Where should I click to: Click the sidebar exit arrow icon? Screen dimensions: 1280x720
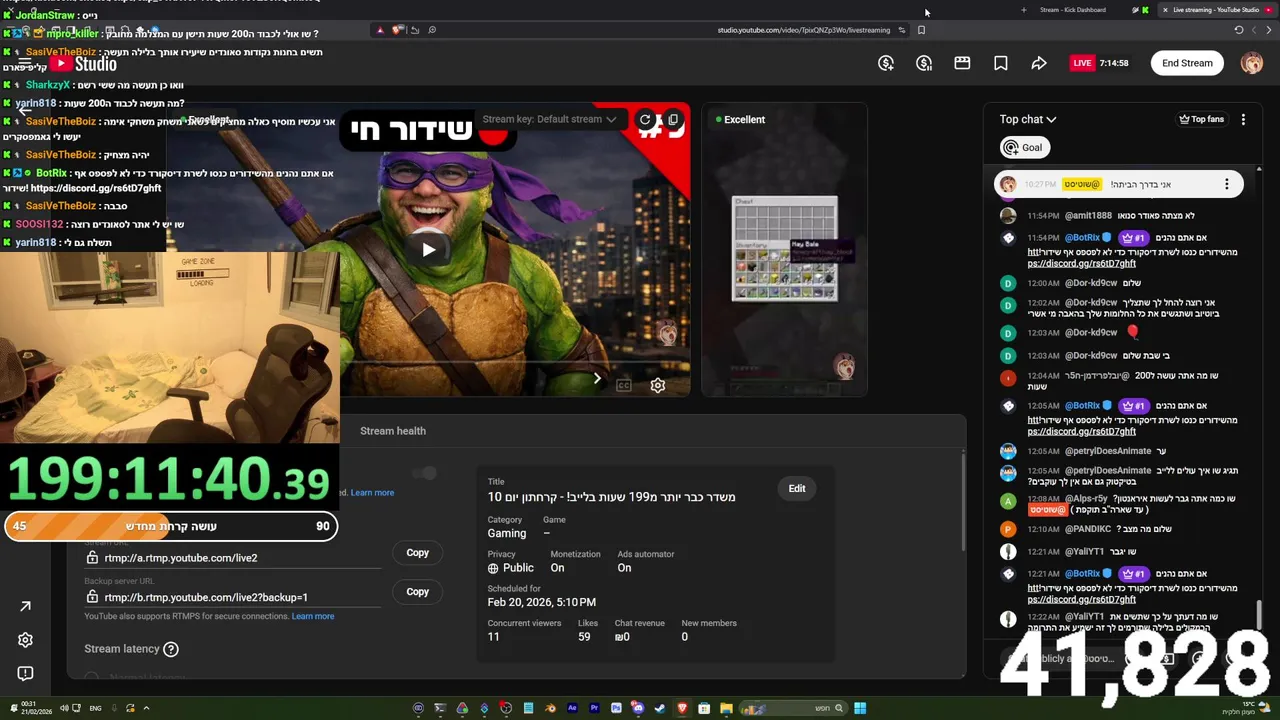(26, 606)
